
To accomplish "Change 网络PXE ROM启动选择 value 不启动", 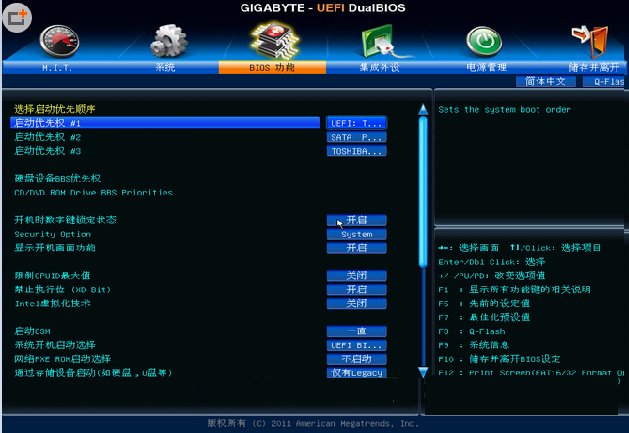I will coord(356,359).
